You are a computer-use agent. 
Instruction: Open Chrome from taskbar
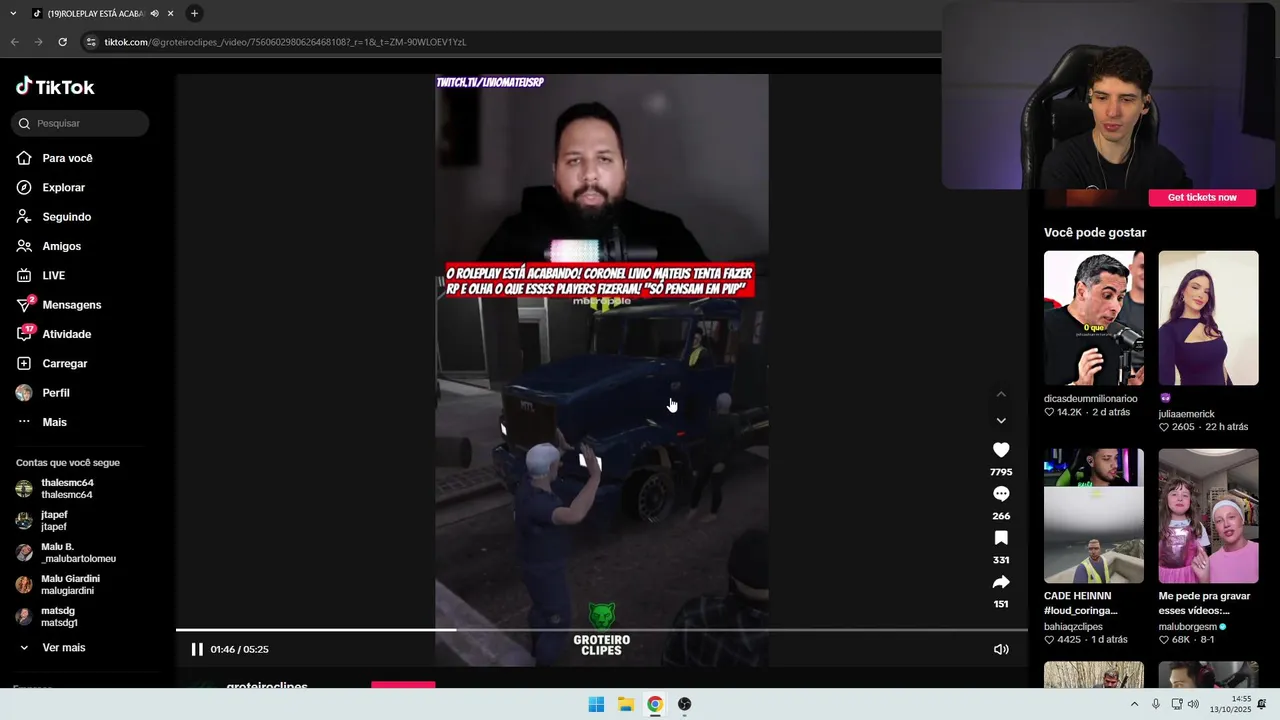point(655,704)
